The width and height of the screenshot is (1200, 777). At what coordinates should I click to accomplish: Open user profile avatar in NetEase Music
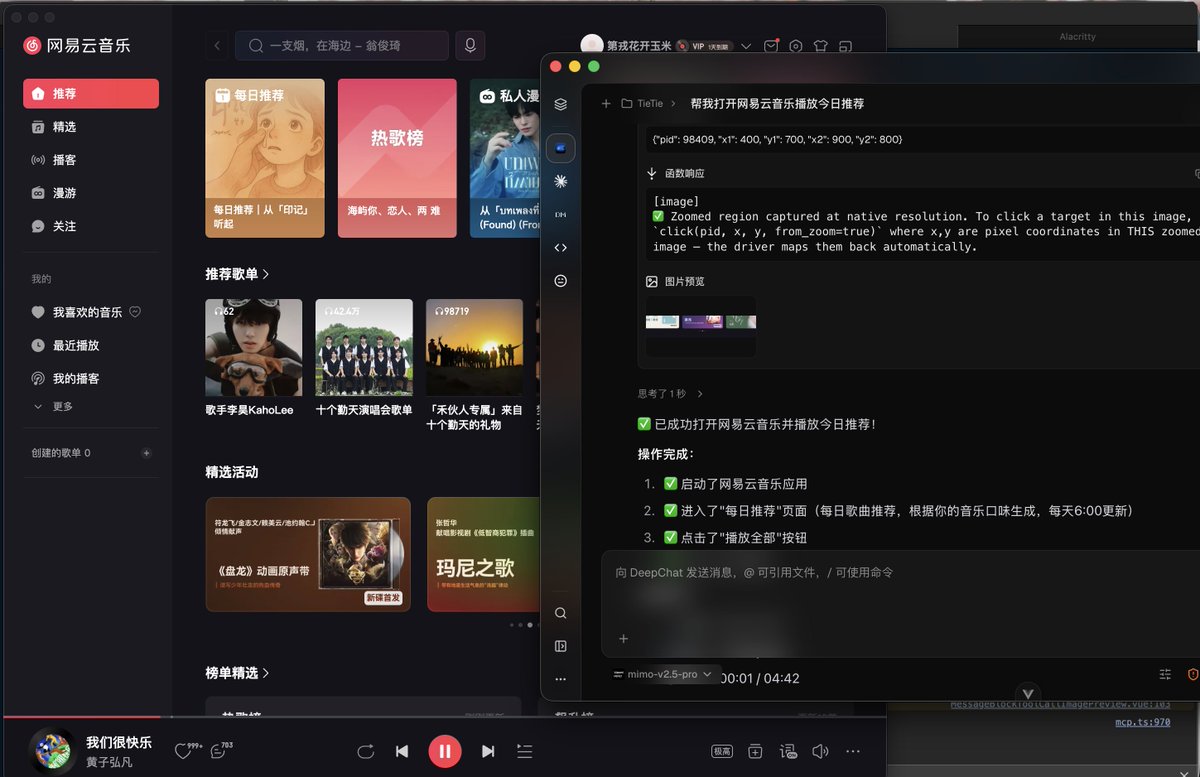592,46
